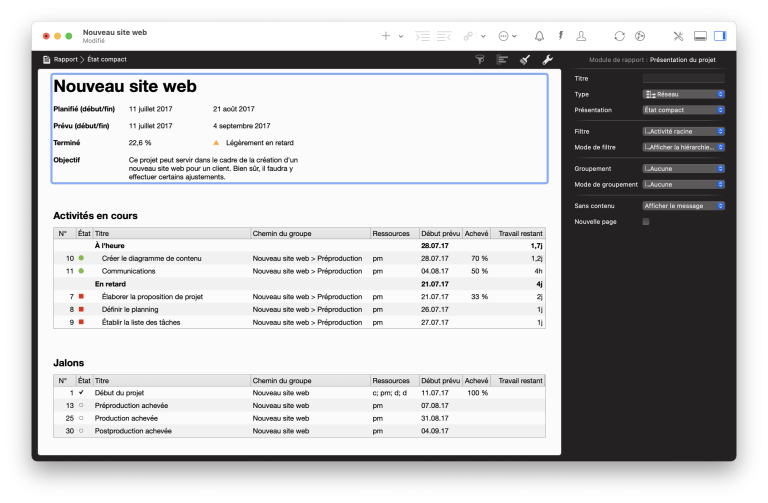Open the Mode de groupement dropdown

click(683, 184)
